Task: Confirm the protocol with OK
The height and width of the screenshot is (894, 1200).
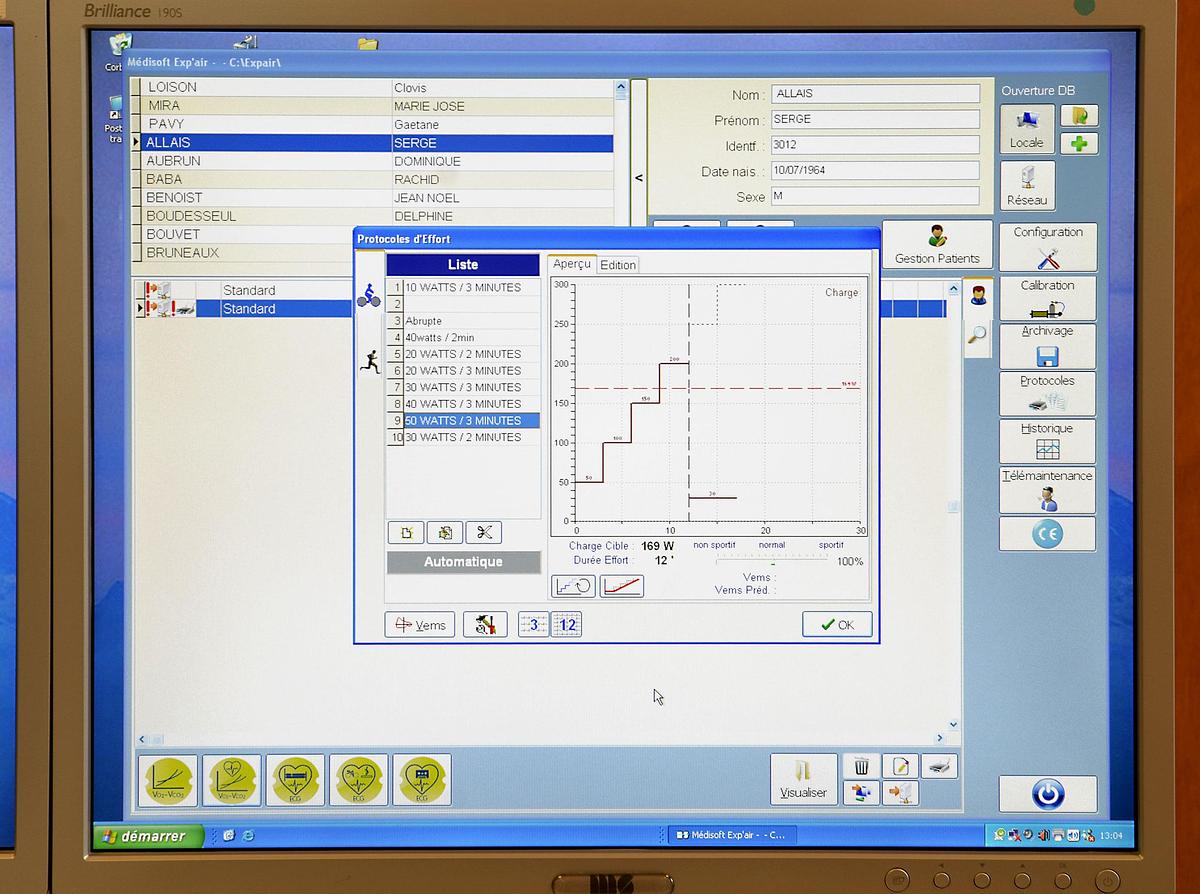Action: click(836, 623)
